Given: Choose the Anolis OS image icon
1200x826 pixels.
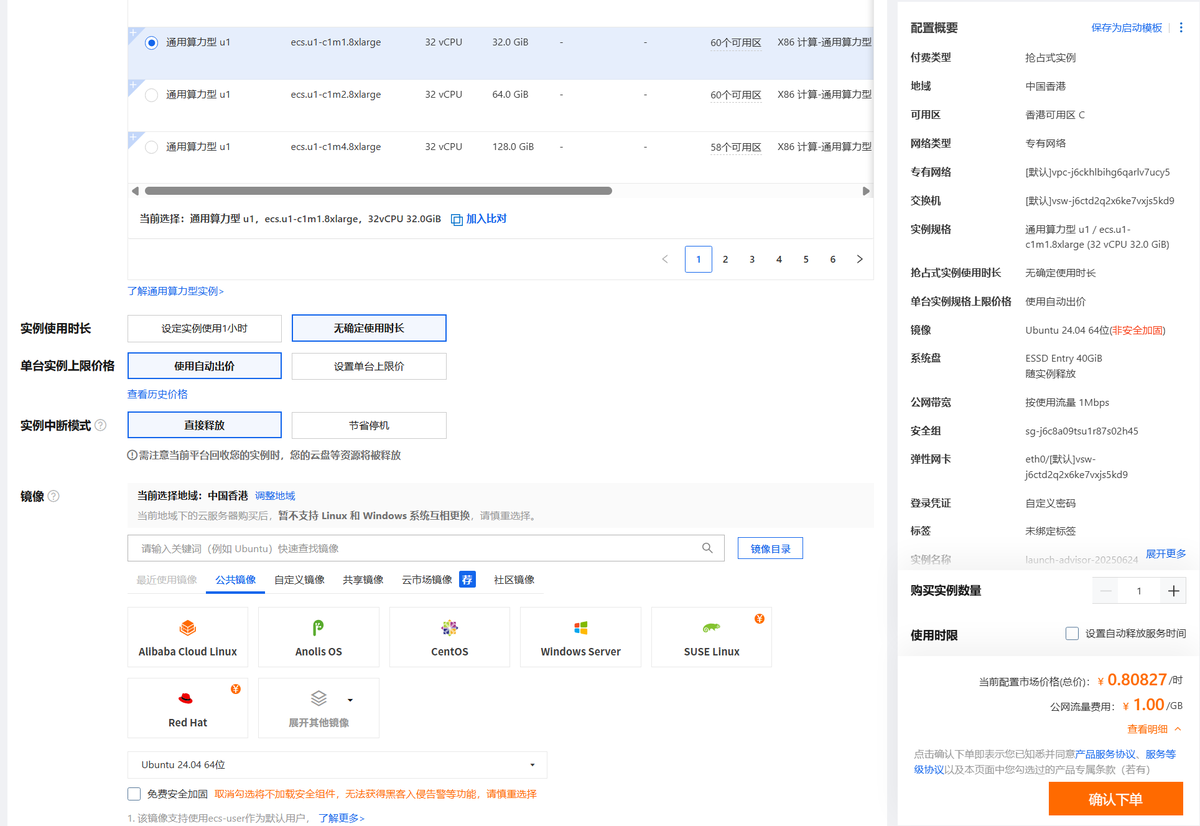Looking at the screenshot, I should coord(318,629).
